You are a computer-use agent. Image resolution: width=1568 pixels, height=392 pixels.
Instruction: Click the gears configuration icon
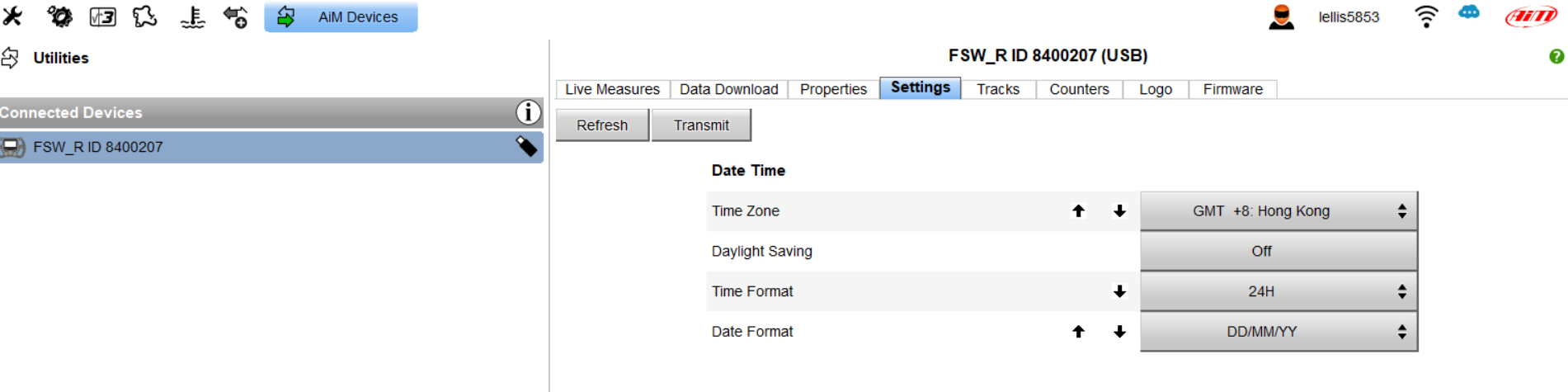coord(59,17)
